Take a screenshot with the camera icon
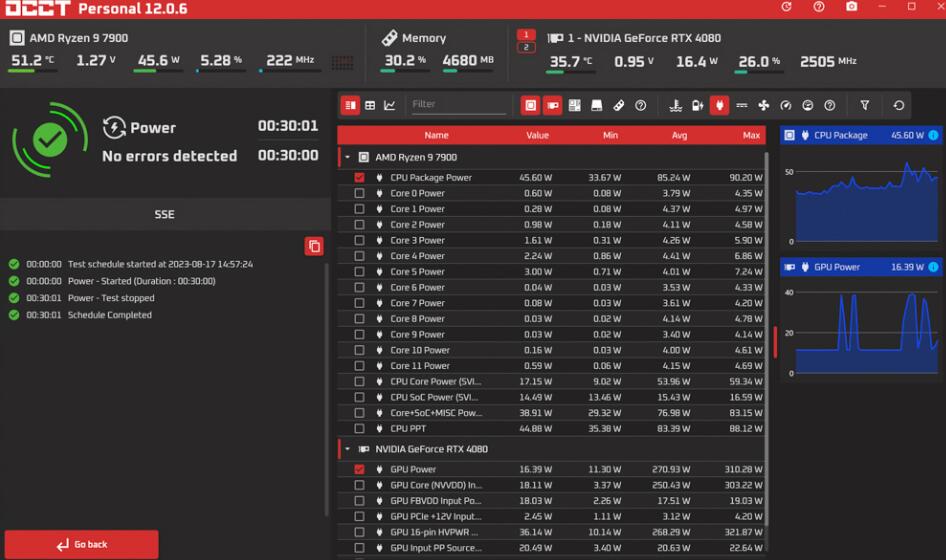 pyautogui.click(x=851, y=7)
